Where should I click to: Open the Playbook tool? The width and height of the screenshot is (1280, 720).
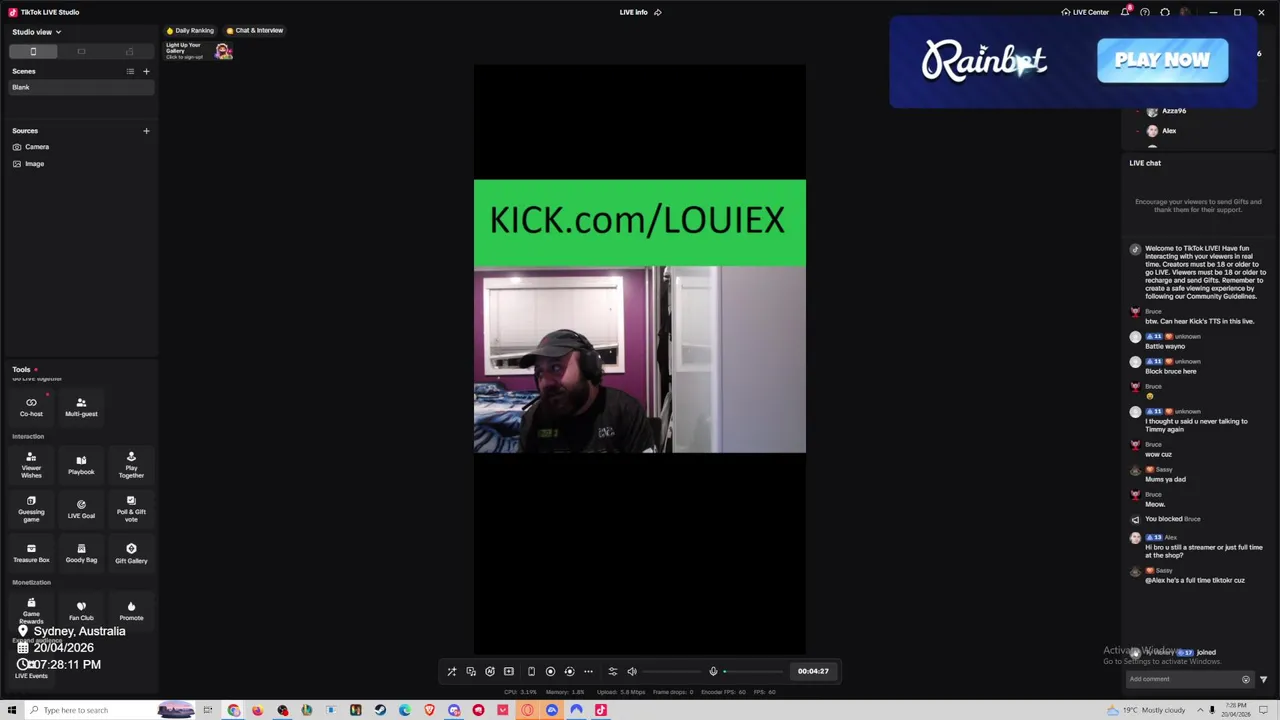[x=81, y=465]
